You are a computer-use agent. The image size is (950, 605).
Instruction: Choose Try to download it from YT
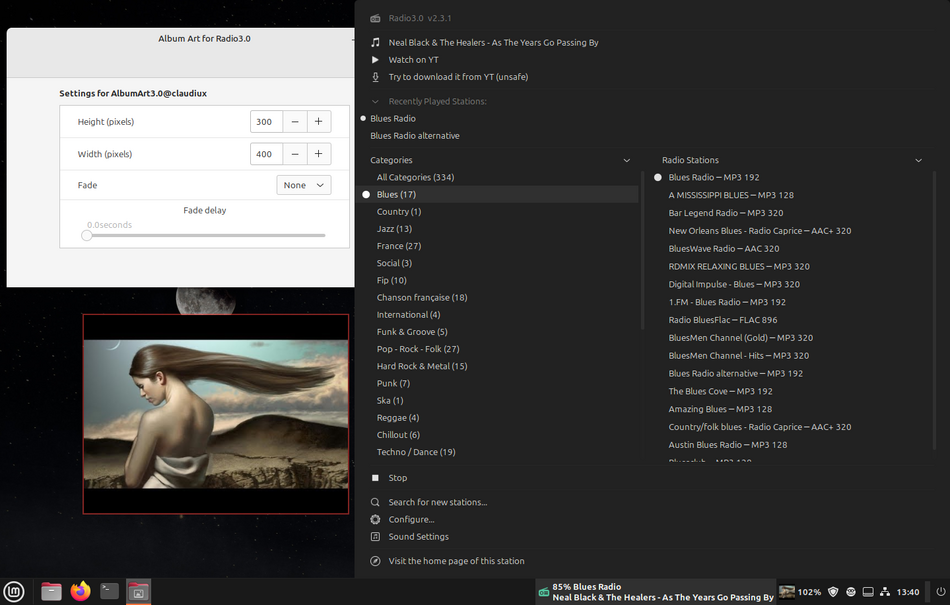tap(458, 77)
